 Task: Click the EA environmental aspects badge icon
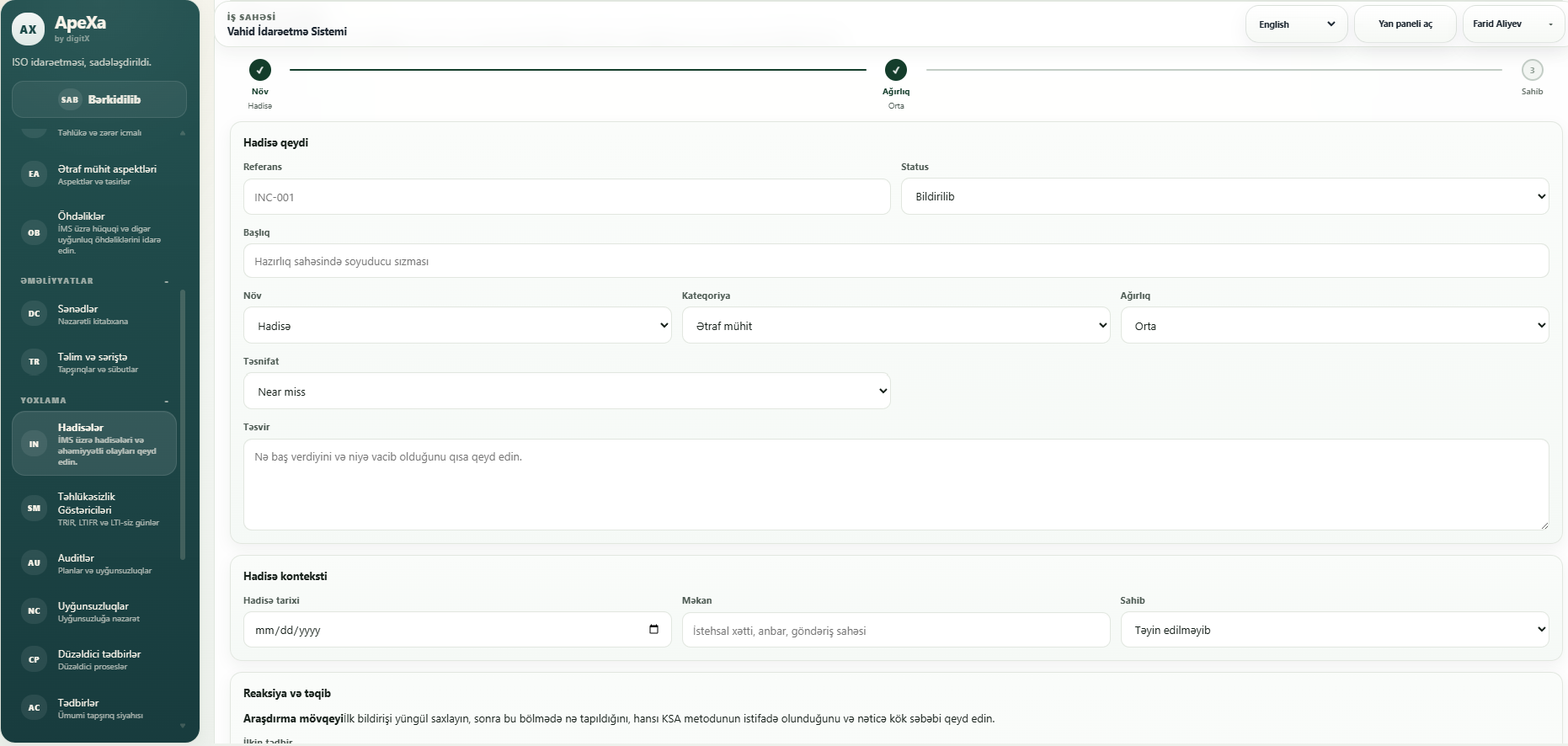tap(34, 174)
